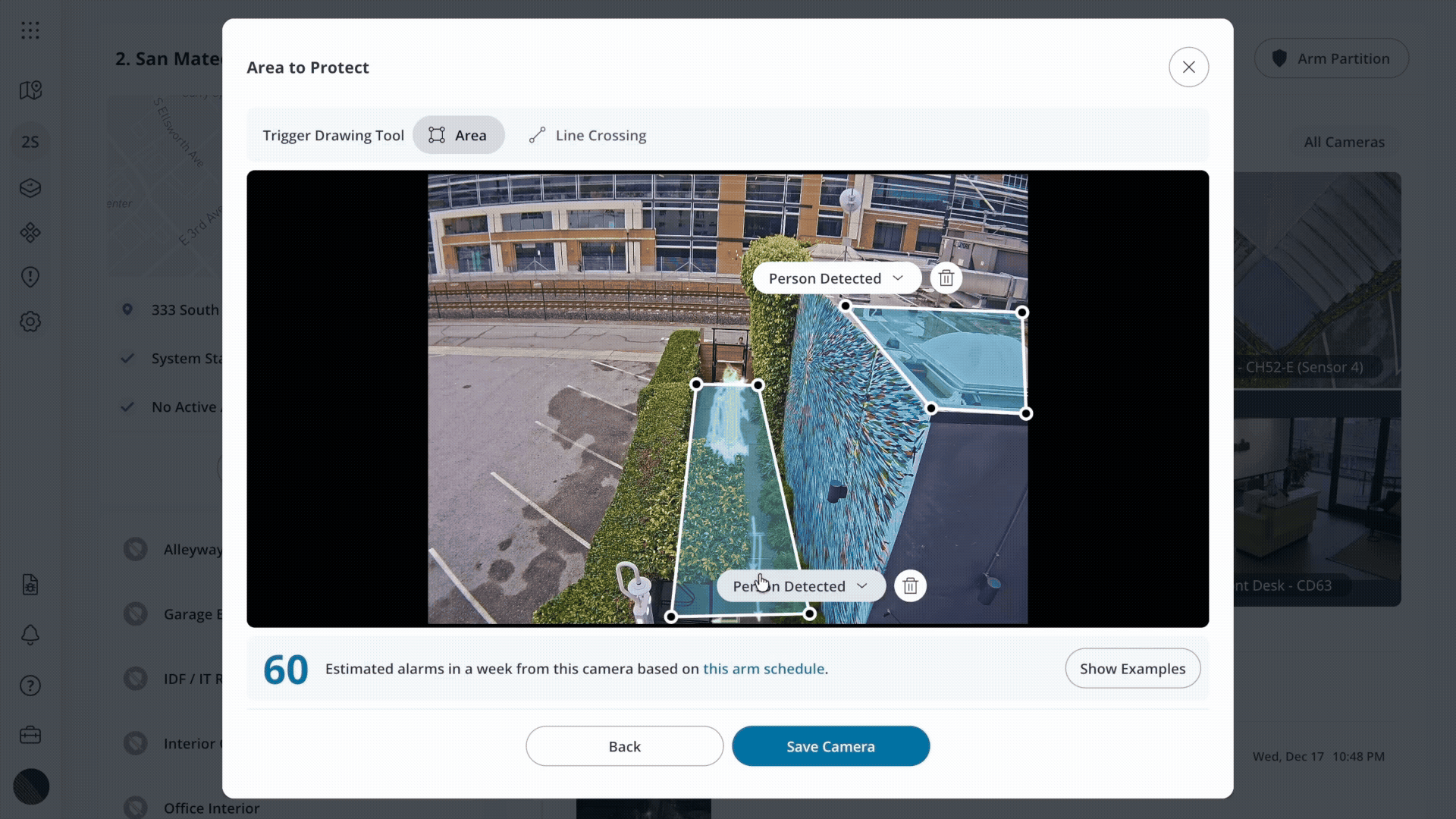Delete the upper rooftop trigger area
The height and width of the screenshot is (819, 1456).
(x=946, y=278)
